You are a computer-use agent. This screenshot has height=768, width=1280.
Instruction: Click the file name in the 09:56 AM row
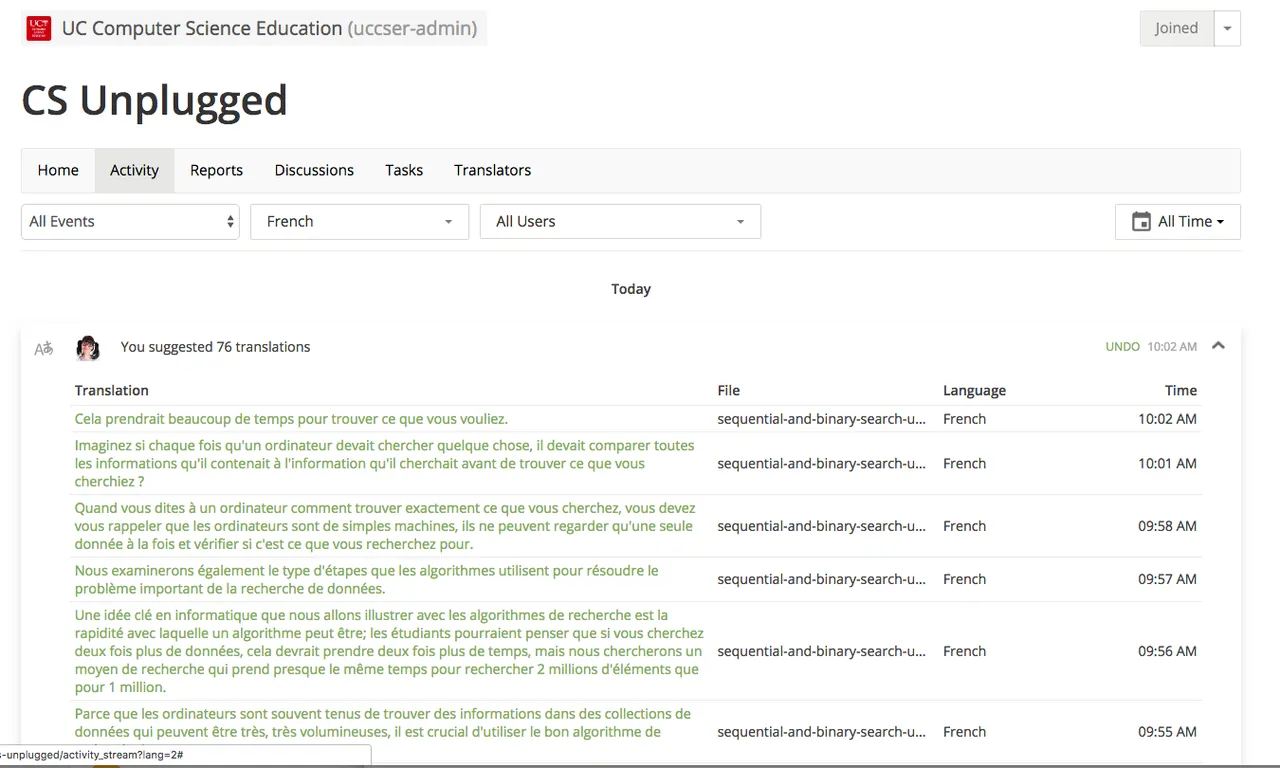point(821,651)
